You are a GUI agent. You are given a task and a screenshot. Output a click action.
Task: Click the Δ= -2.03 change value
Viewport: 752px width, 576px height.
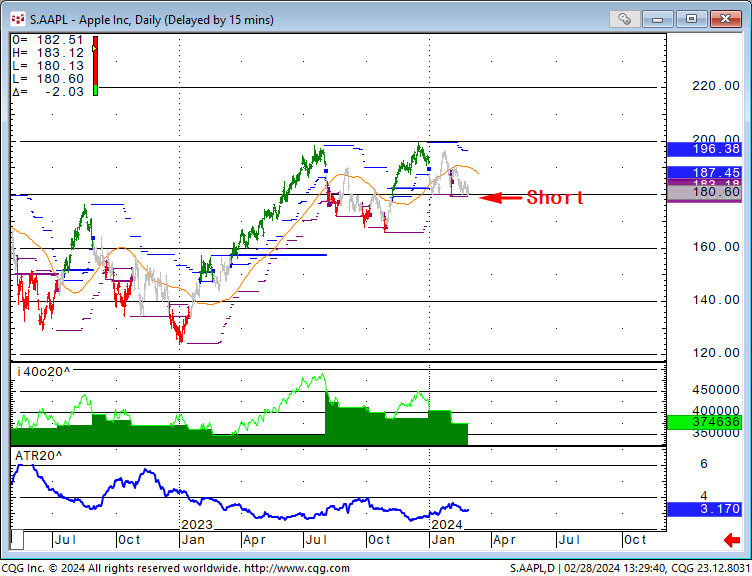48,92
